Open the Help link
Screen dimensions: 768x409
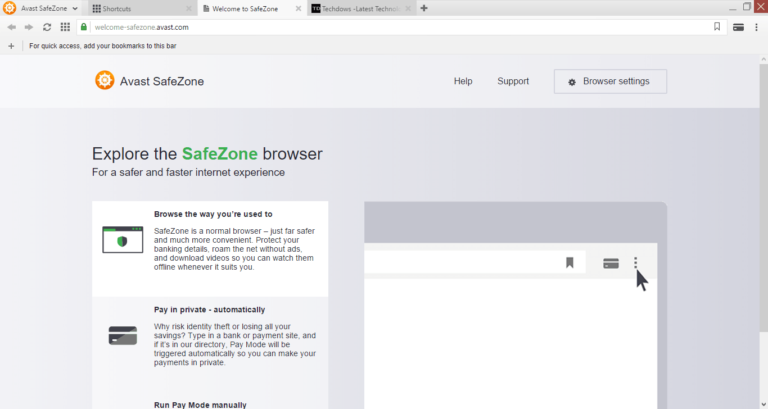[463, 81]
